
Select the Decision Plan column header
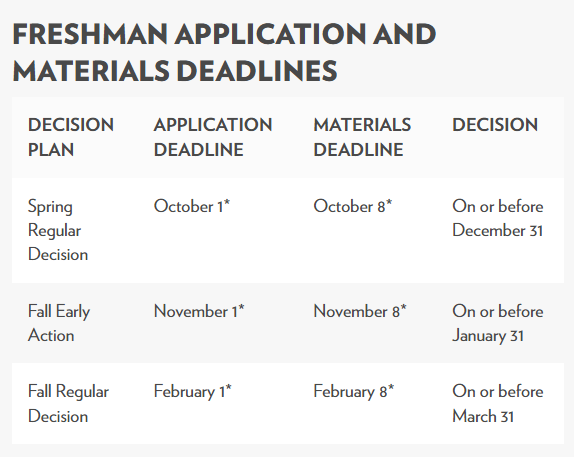click(x=71, y=137)
